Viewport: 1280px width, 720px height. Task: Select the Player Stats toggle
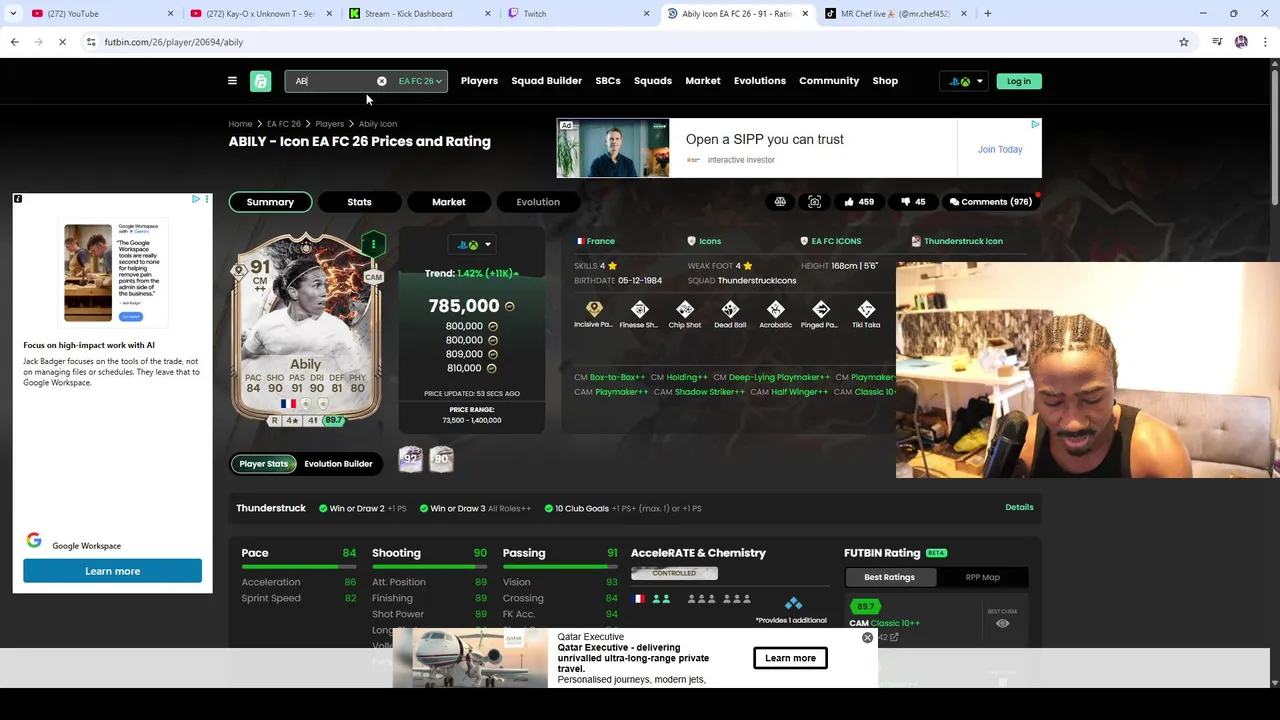coord(264,464)
